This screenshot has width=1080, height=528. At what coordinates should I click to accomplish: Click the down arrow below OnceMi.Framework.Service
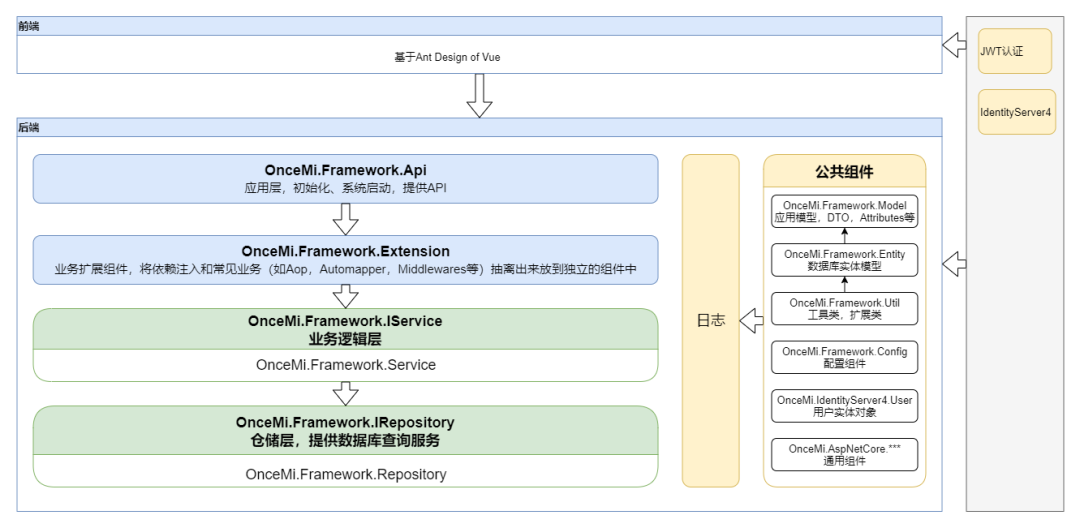(345, 394)
